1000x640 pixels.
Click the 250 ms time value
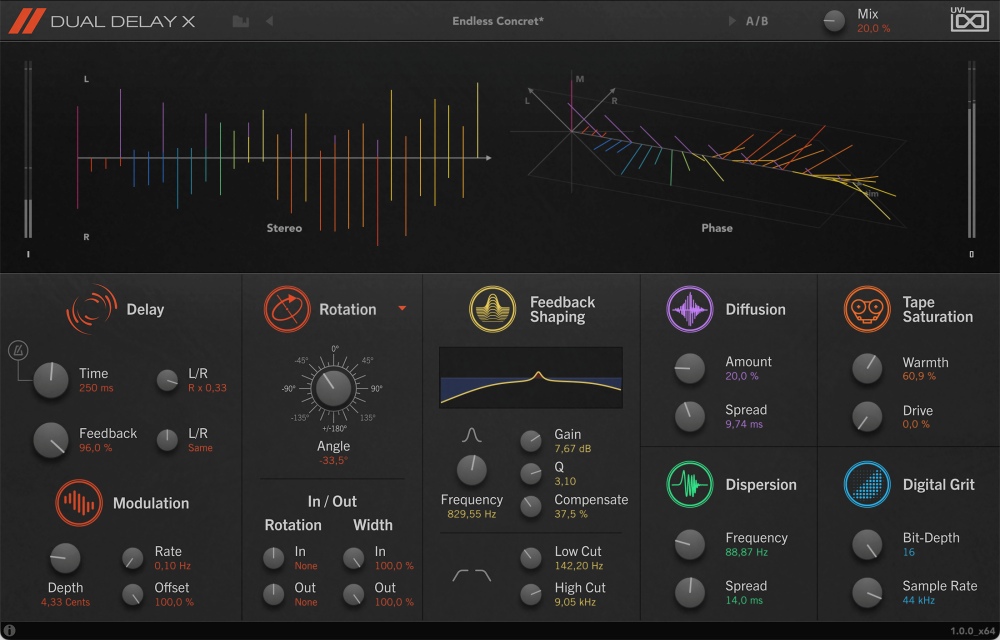tap(96, 388)
